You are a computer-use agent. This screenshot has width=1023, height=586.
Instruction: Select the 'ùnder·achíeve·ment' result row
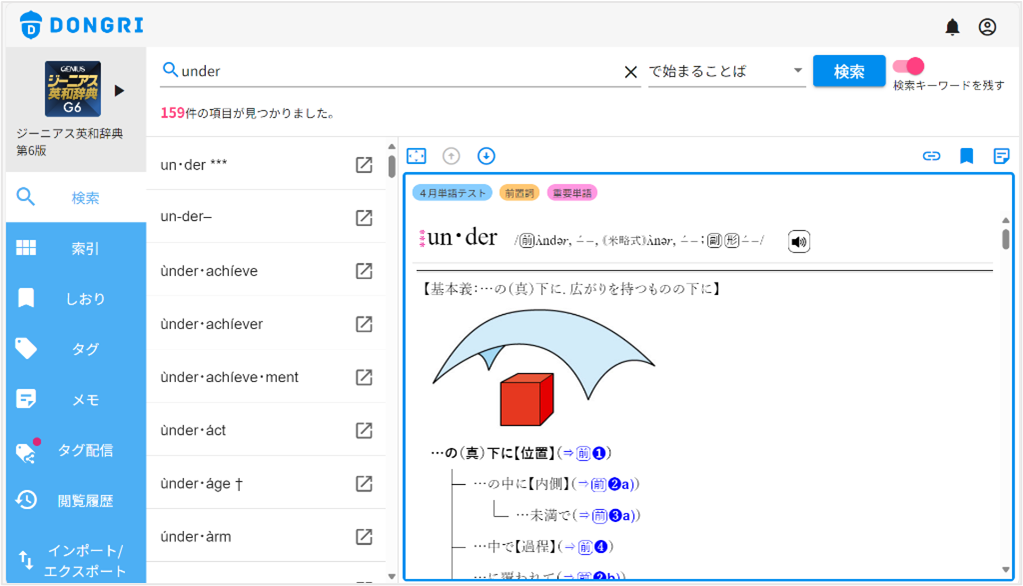[x=266, y=377]
